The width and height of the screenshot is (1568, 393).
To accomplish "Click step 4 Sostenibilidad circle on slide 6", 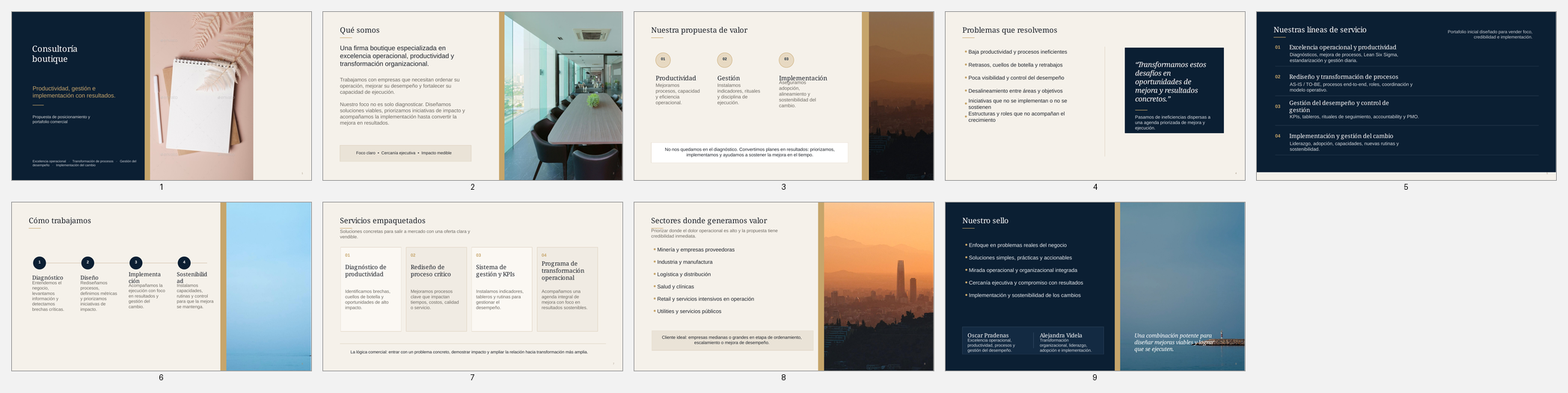I will click(184, 262).
